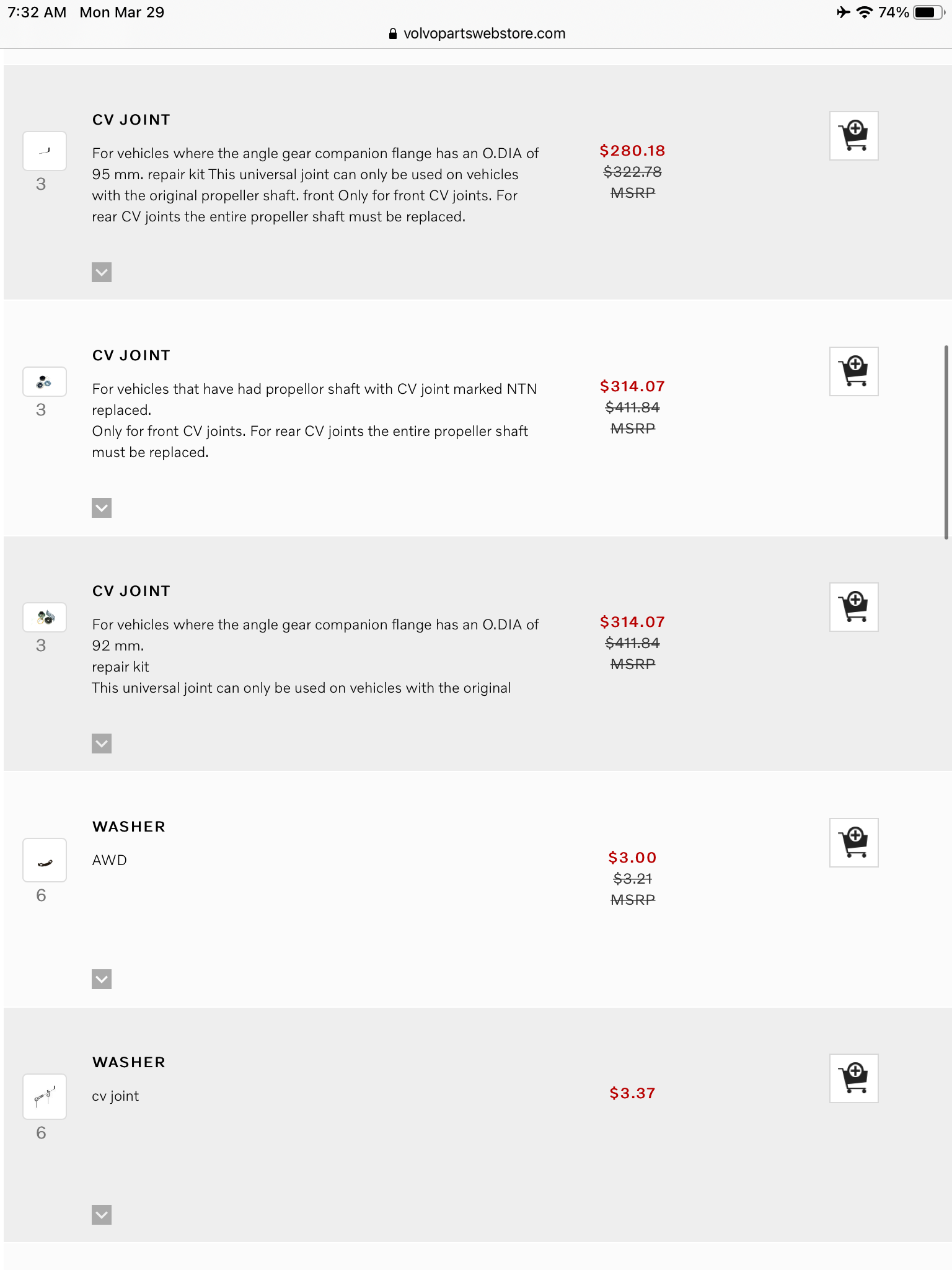Expand the 92 mm CV joint description
The width and height of the screenshot is (952, 1270).
[x=102, y=744]
